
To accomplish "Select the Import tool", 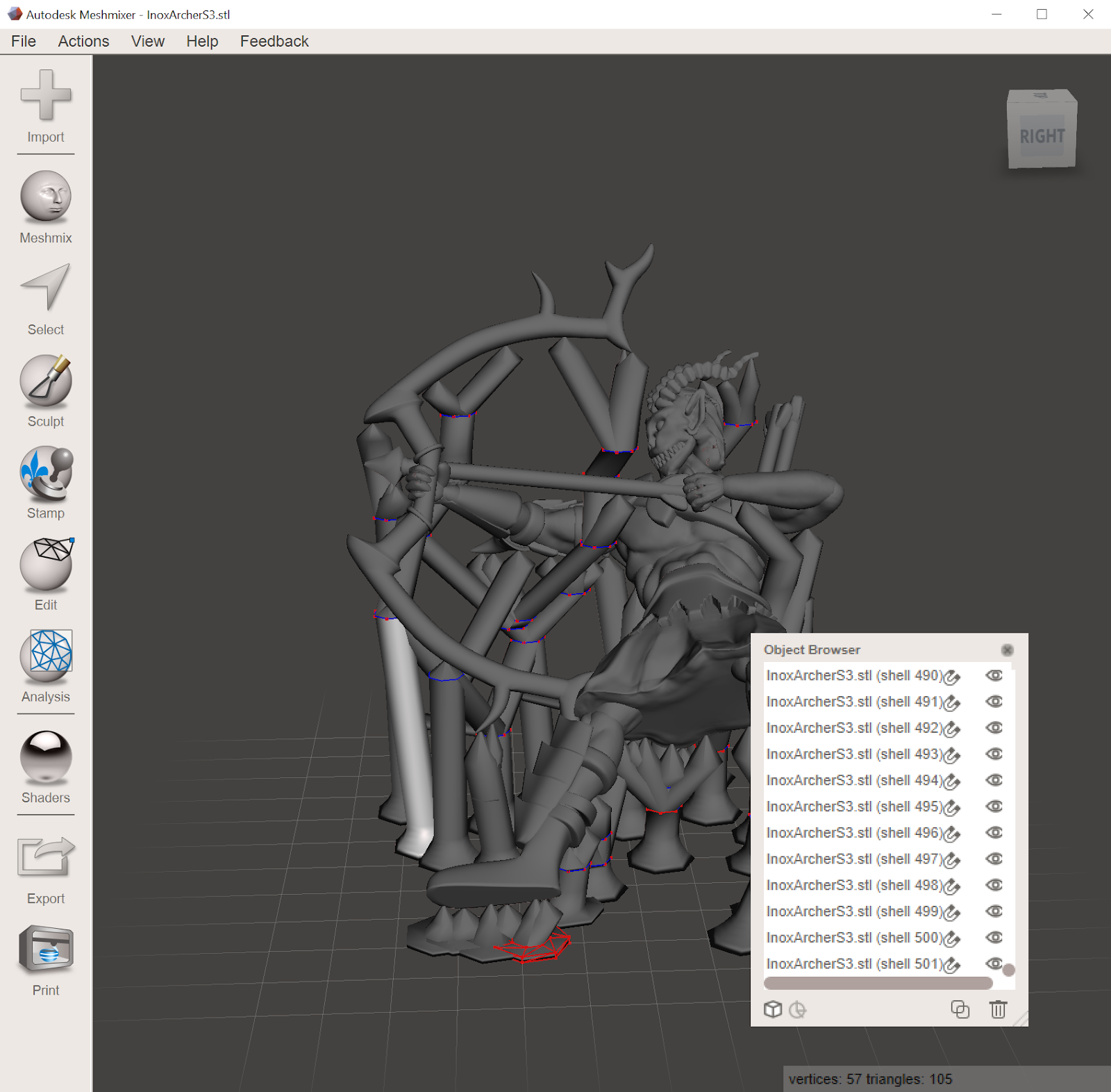I will click(44, 99).
